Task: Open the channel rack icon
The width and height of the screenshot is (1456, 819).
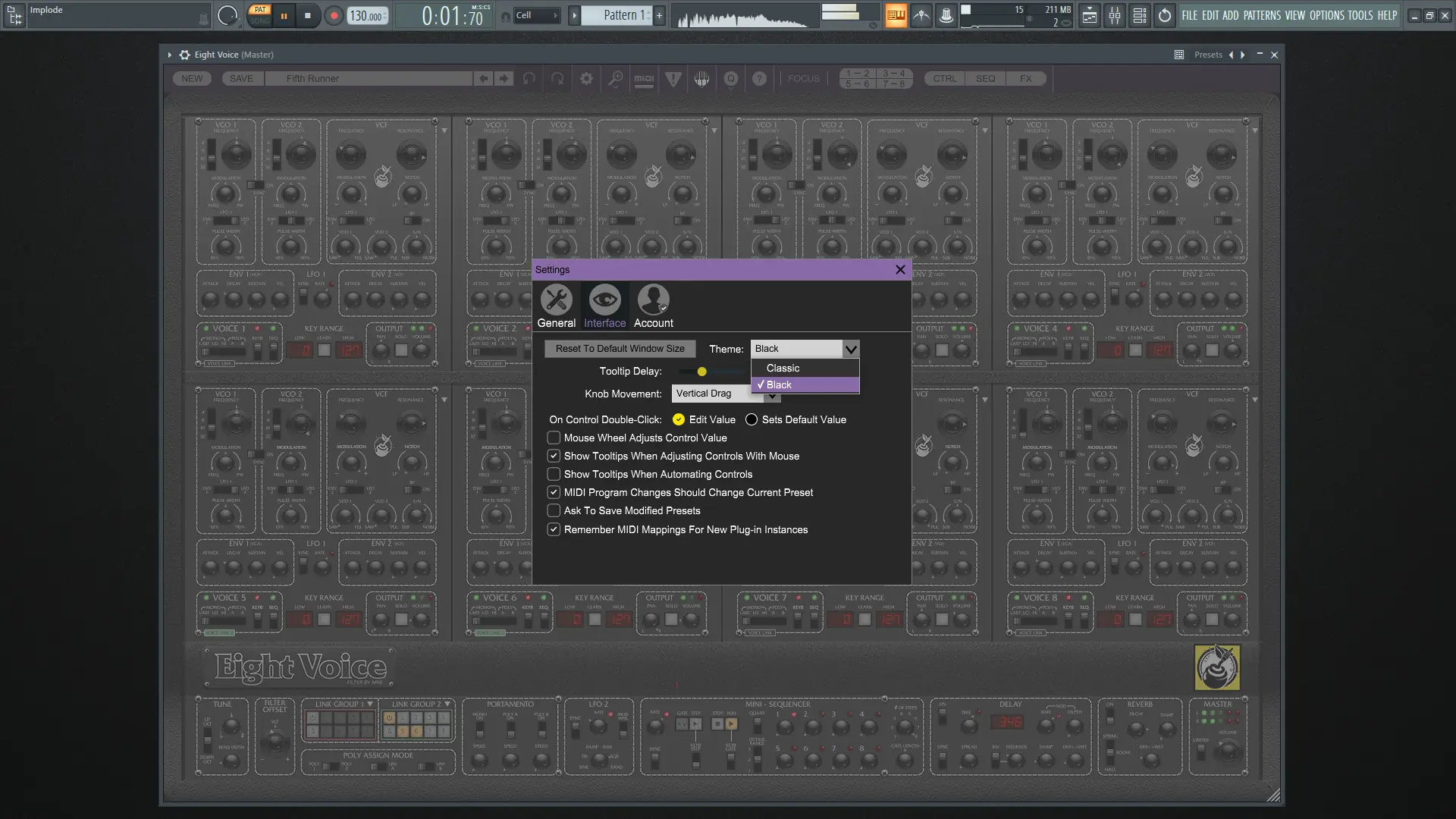Action: pos(1139,16)
